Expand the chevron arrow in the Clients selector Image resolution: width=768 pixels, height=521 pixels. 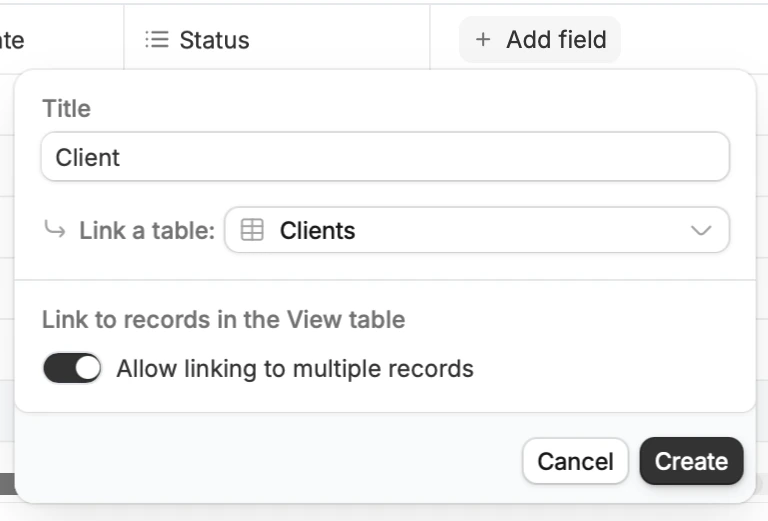coord(700,230)
